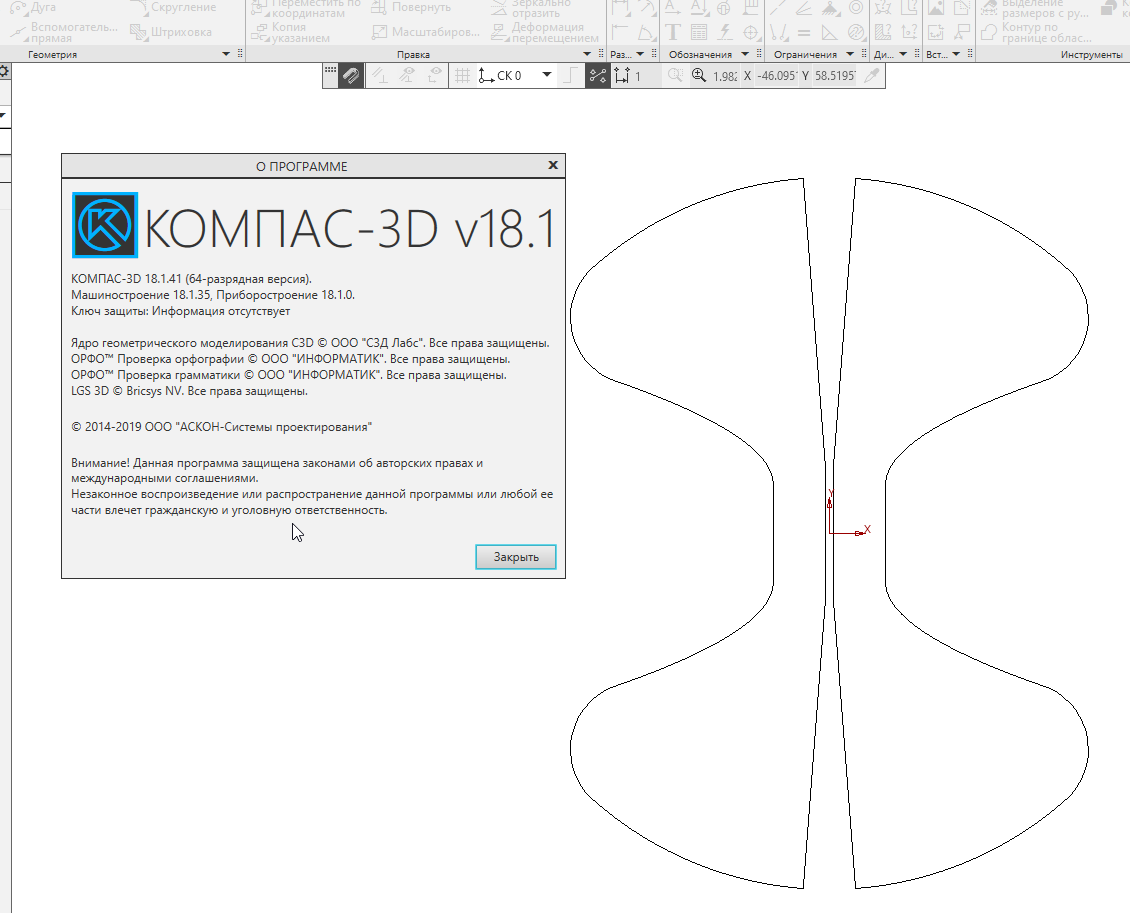Click the quick toolbar drag handle dots

point(330,71)
